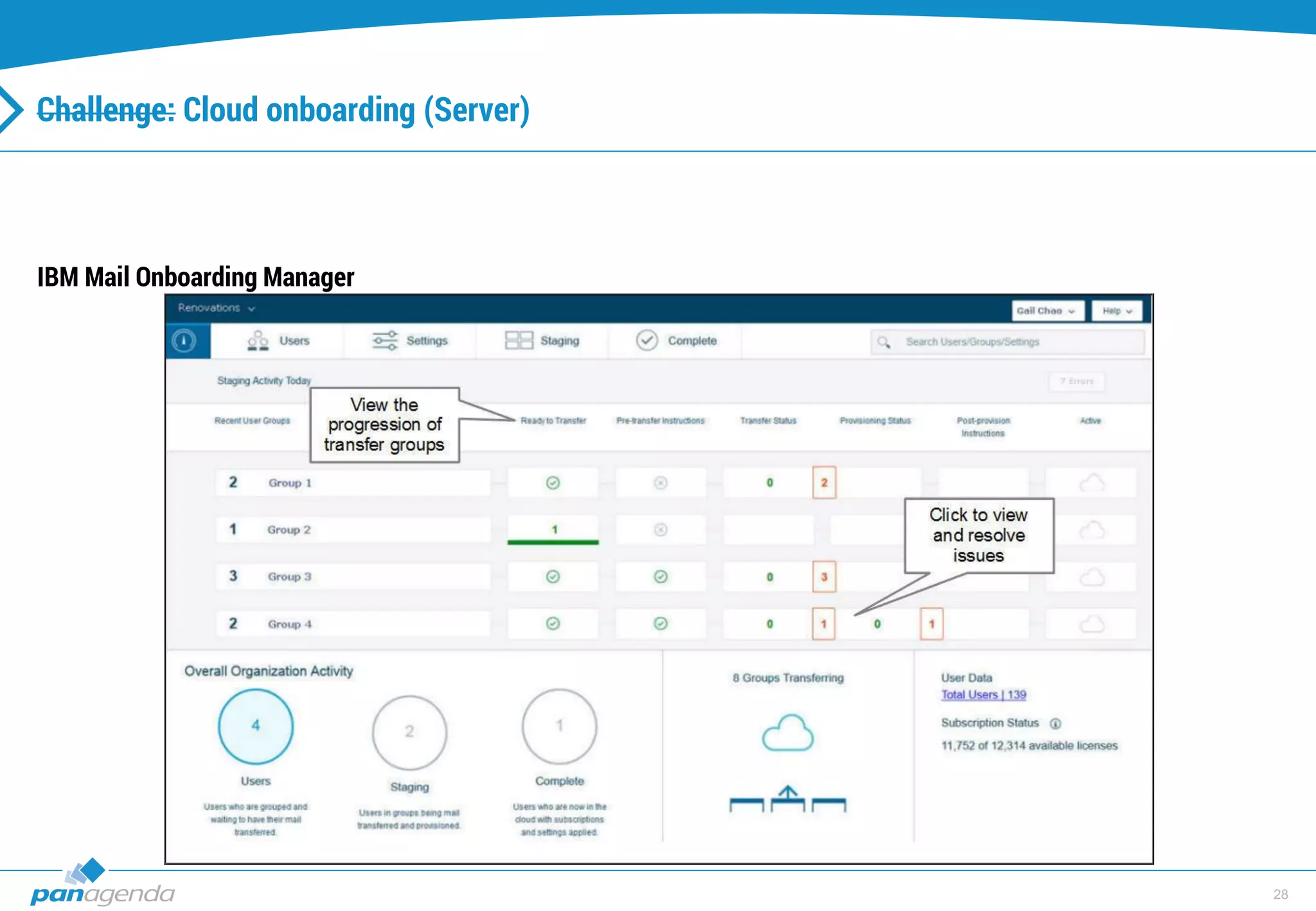
Task: Open Group 4 provisioning error count 1
Action: coord(932,624)
